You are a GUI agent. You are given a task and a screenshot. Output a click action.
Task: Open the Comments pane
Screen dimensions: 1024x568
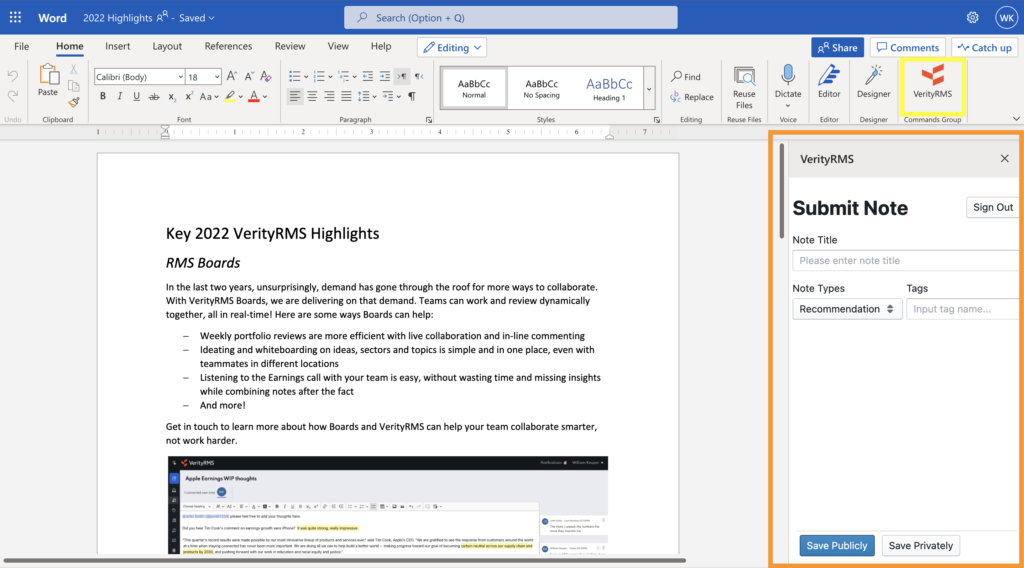[907, 48]
